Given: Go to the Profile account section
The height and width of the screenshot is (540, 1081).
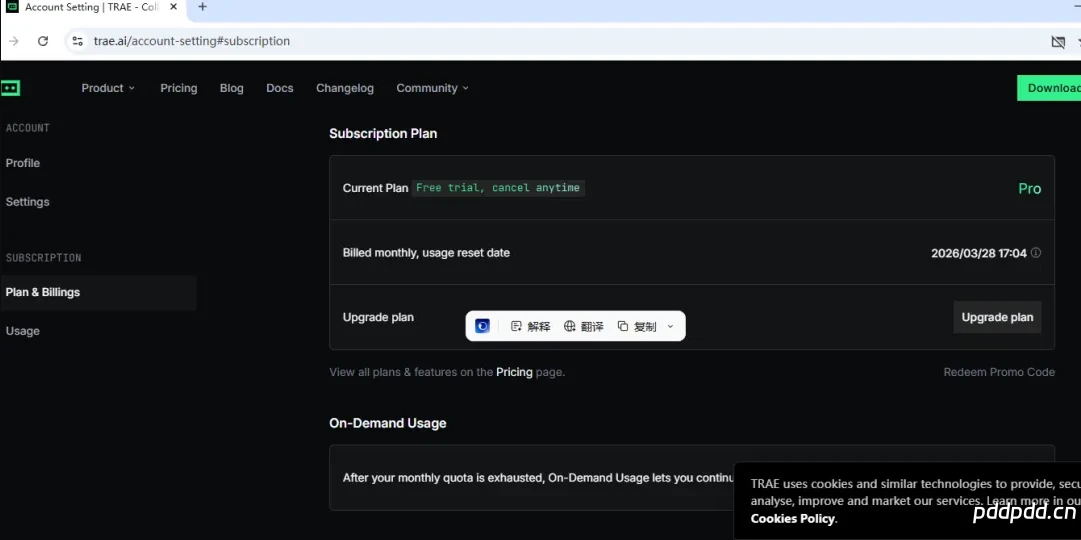Looking at the screenshot, I should coord(23,163).
